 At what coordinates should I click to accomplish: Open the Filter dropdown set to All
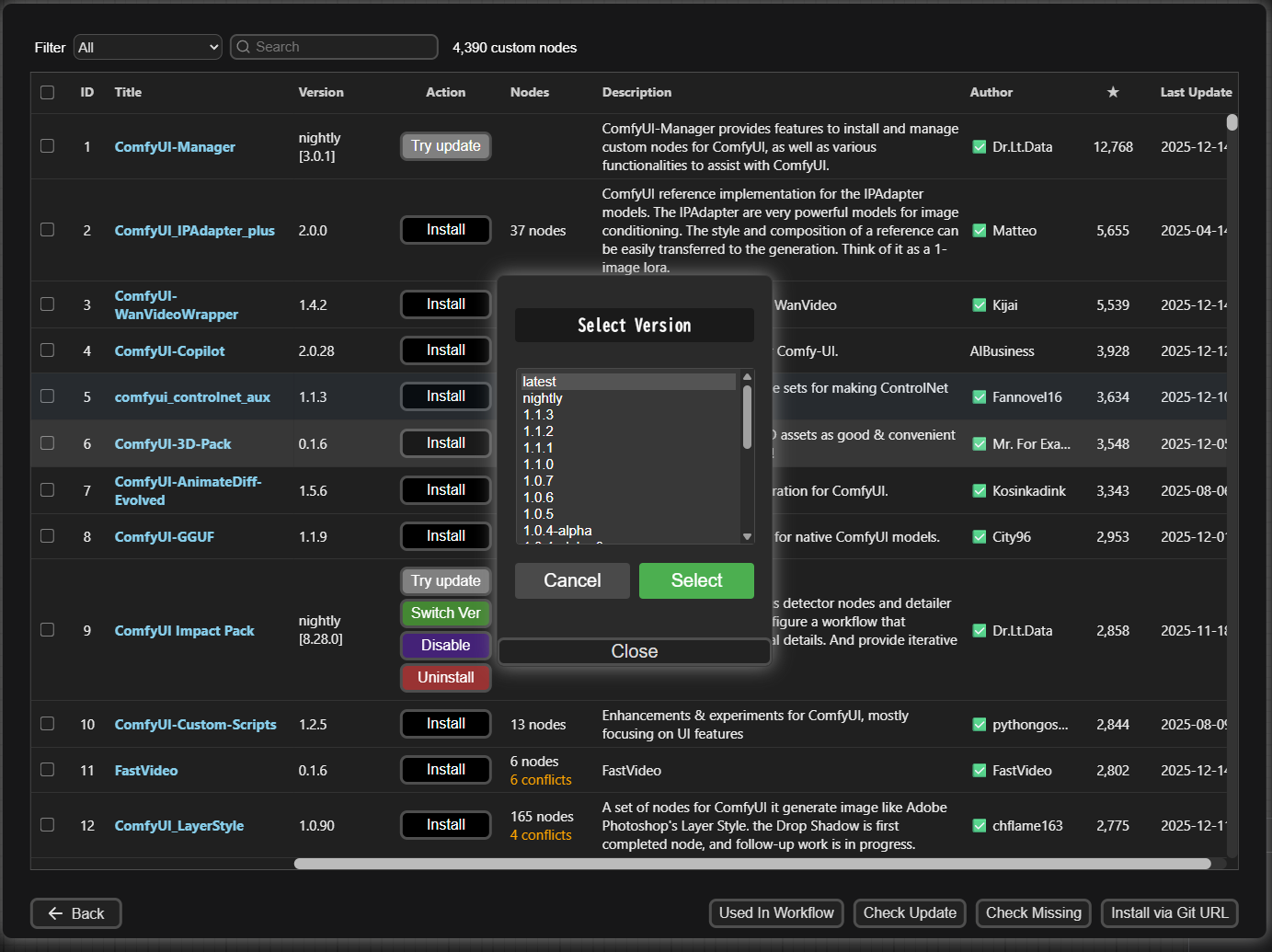coord(147,47)
